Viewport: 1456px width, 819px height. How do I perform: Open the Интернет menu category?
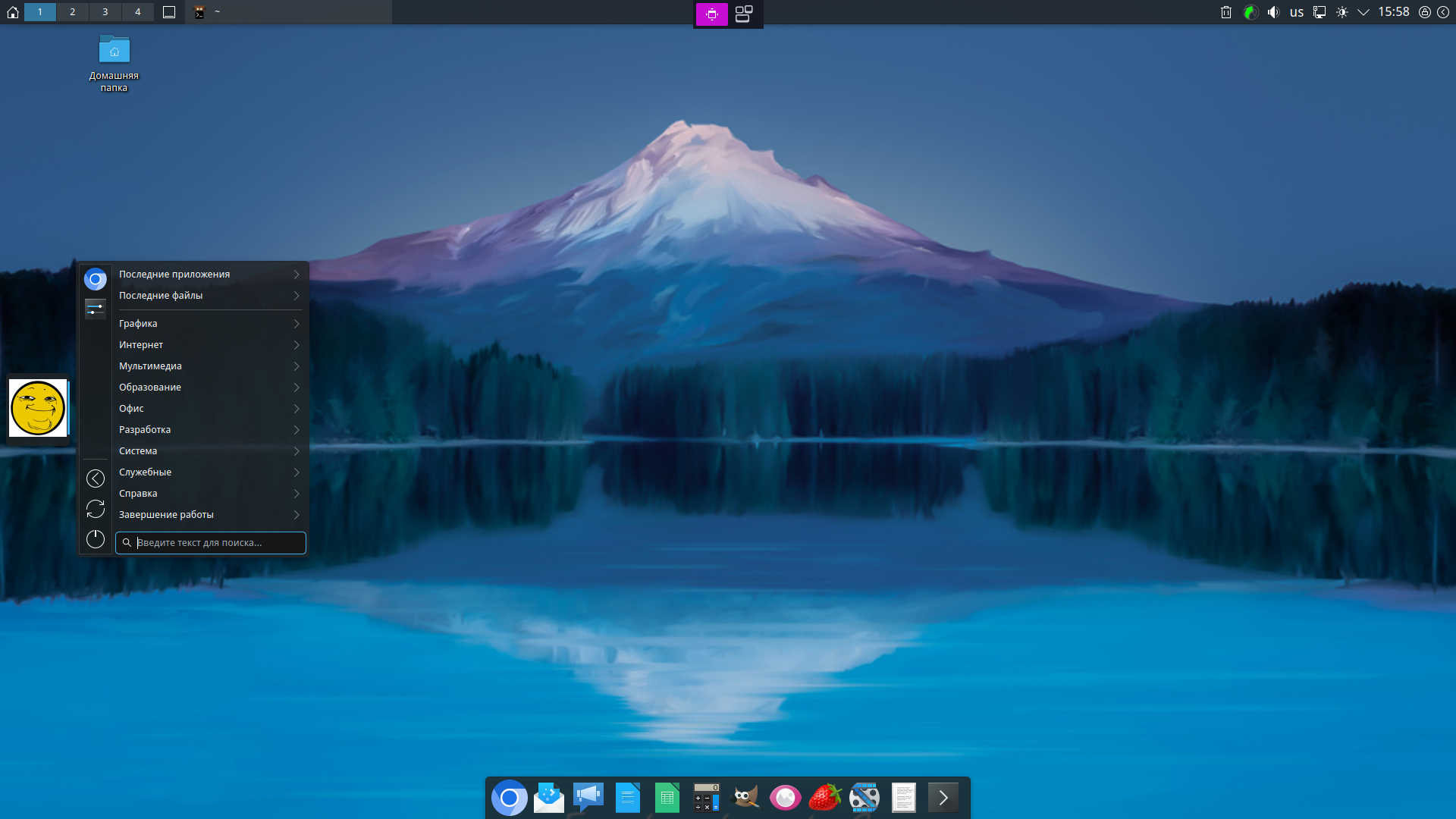(141, 345)
